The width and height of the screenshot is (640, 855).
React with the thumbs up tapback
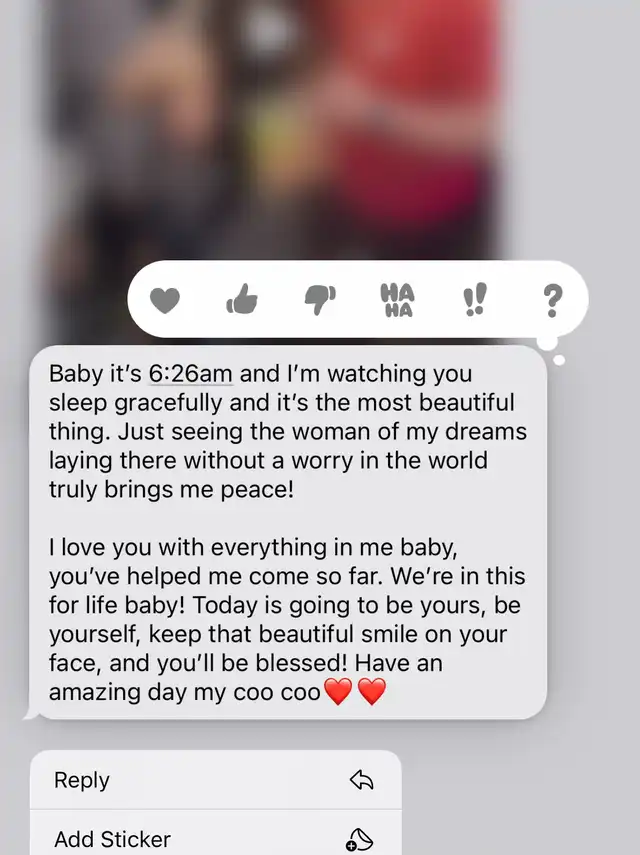(x=241, y=299)
